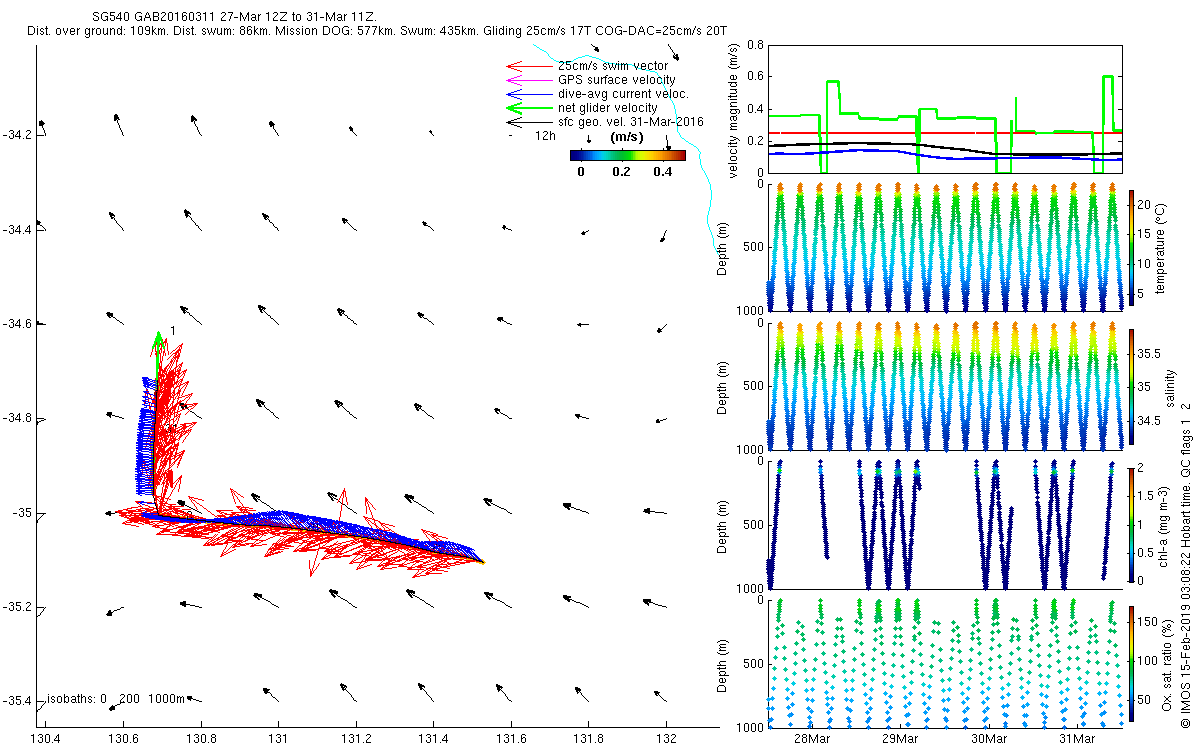Screen dimensions: 1200x750
Task: Select the salinity colorbar
Action: tap(1131, 387)
